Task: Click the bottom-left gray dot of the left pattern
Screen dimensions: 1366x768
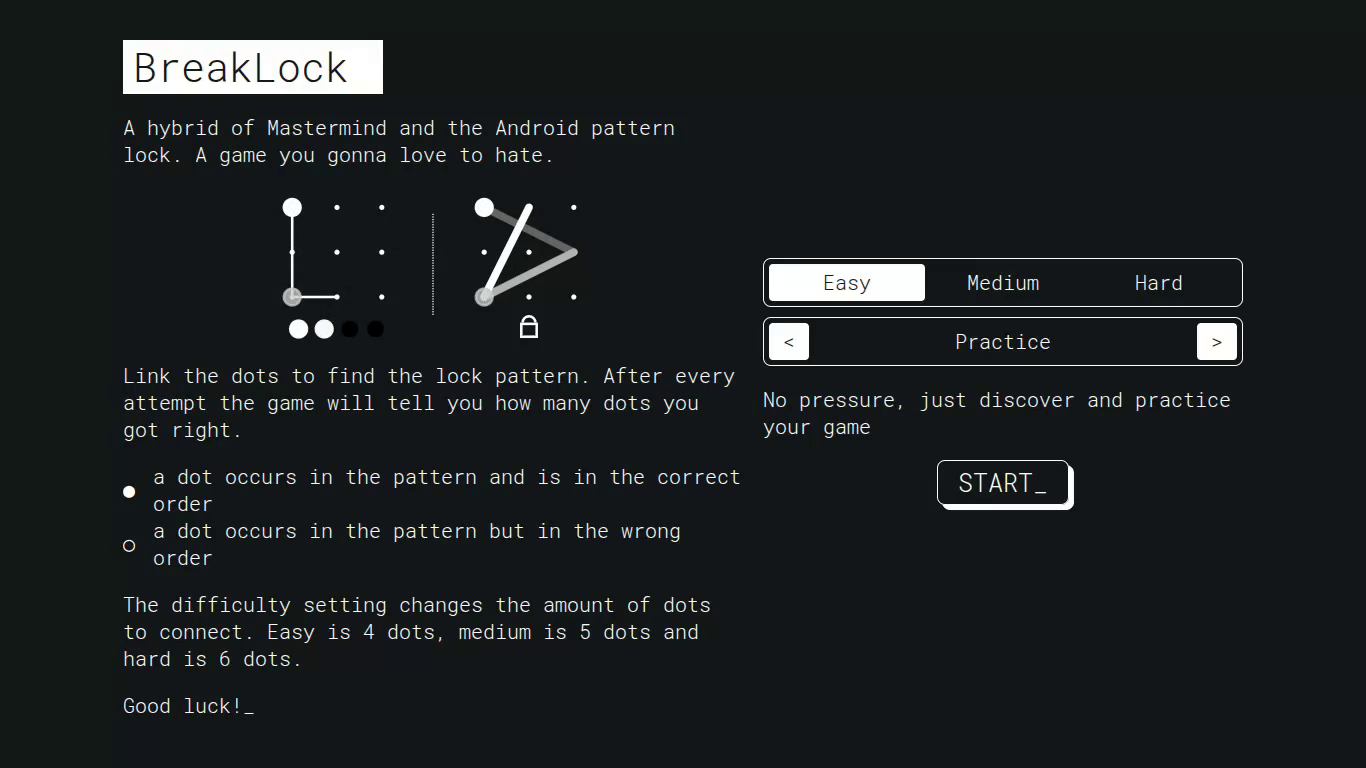Action: 292,296
